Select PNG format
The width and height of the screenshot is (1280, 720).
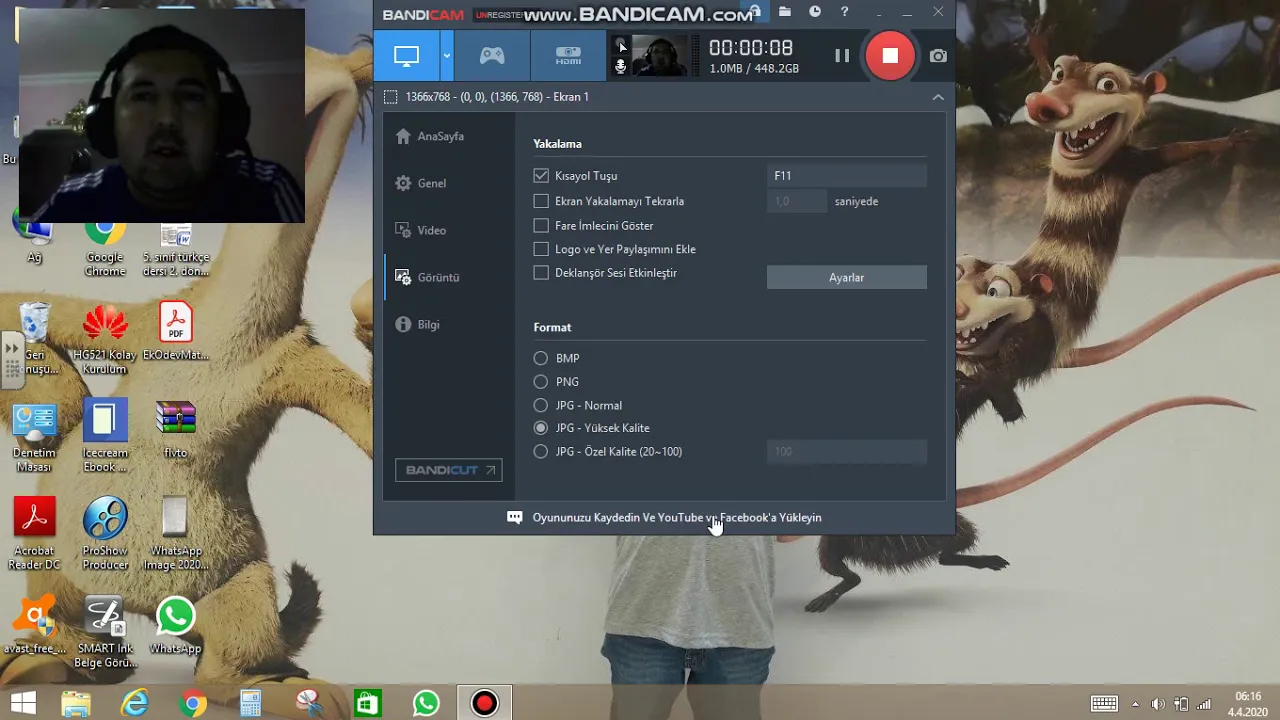pos(541,382)
